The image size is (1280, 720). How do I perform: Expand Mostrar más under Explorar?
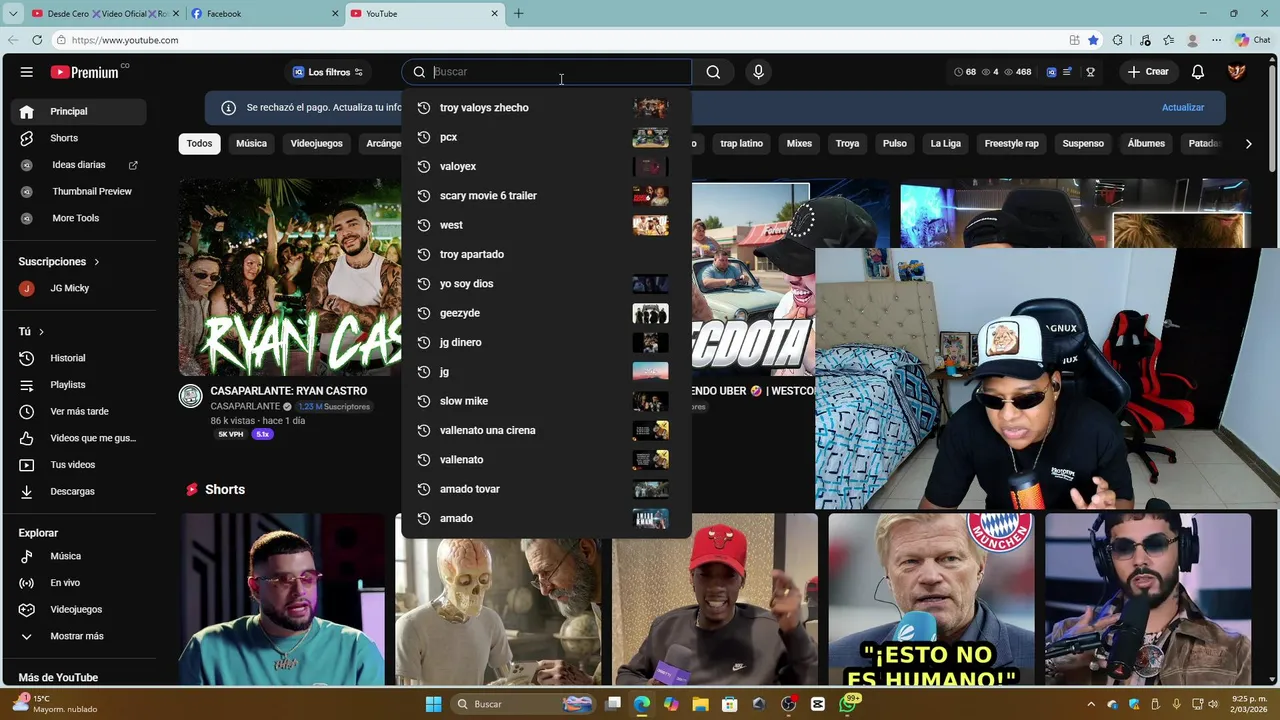tap(77, 636)
